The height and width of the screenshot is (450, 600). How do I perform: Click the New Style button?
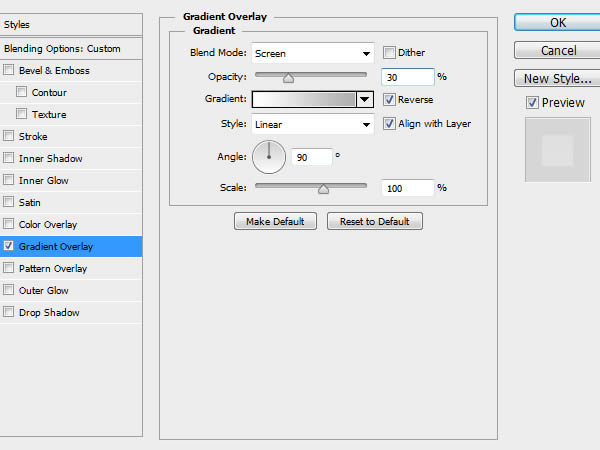557,78
